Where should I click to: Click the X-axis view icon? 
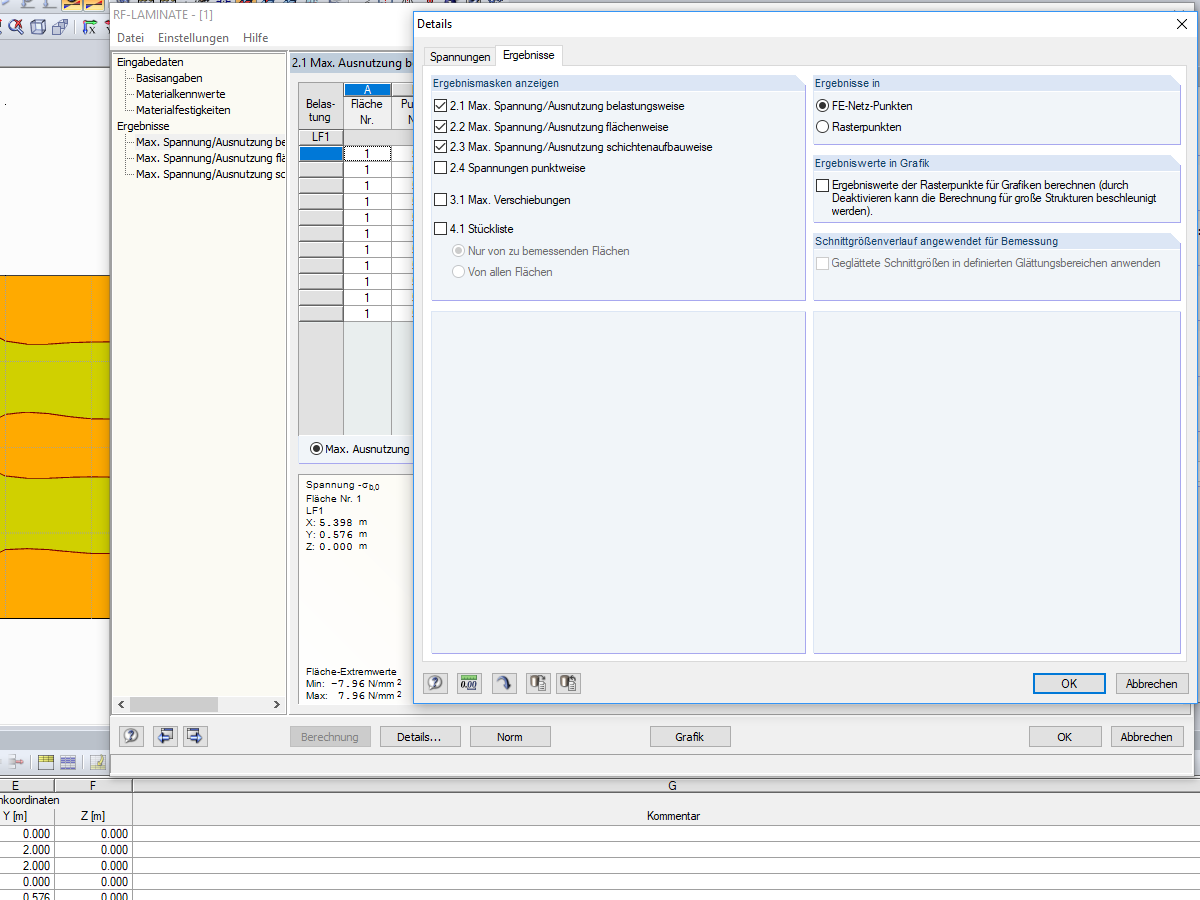89,27
